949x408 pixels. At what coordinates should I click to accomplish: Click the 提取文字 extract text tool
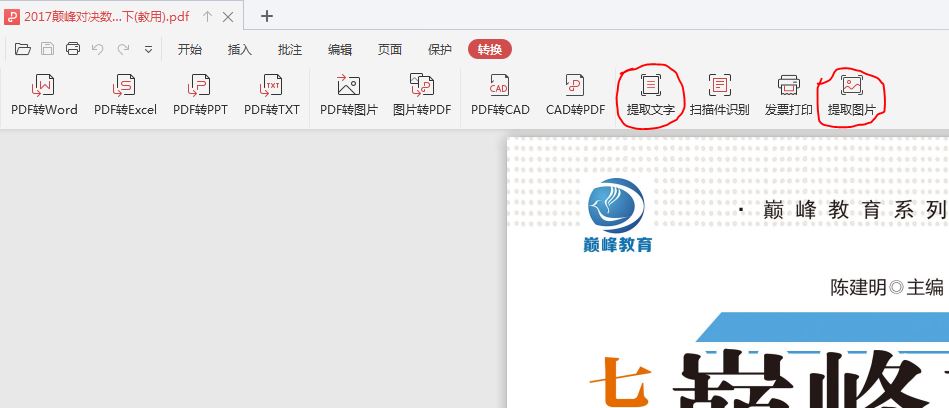click(x=651, y=95)
